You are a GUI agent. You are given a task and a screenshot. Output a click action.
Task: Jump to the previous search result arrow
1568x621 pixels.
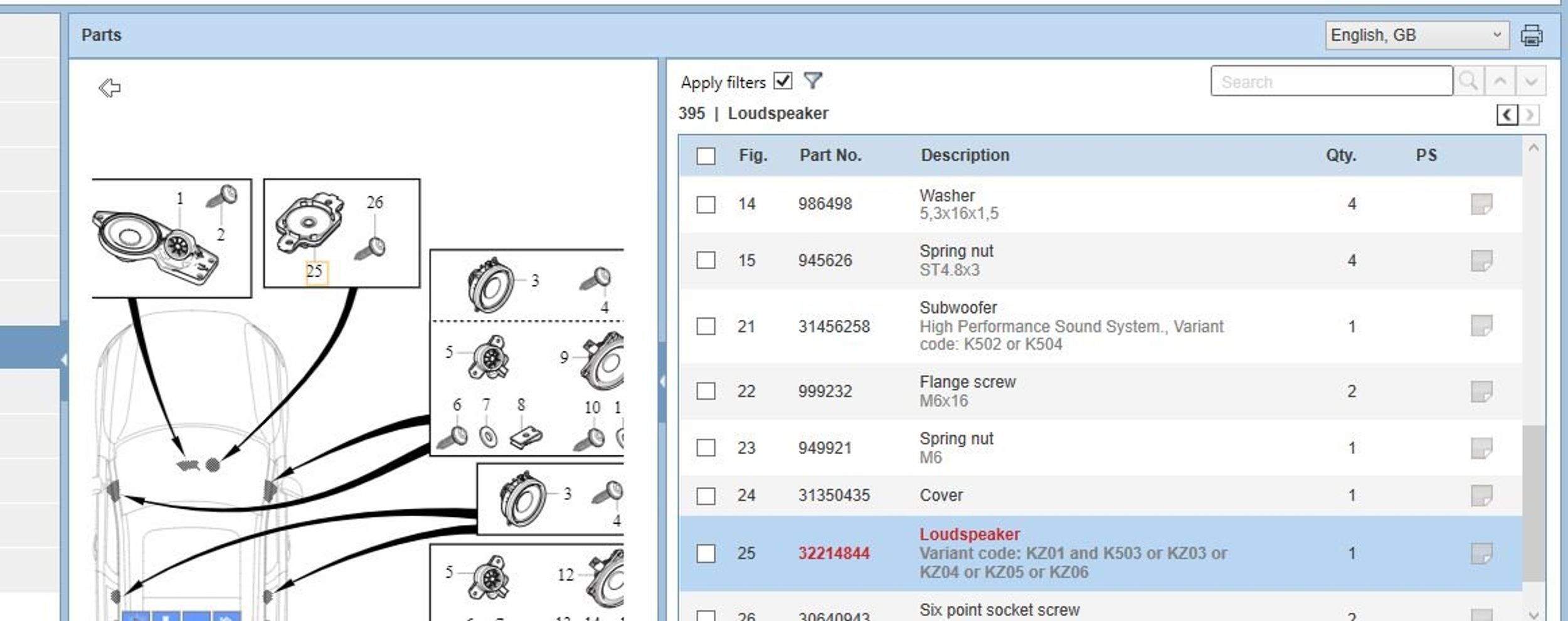[1500, 81]
